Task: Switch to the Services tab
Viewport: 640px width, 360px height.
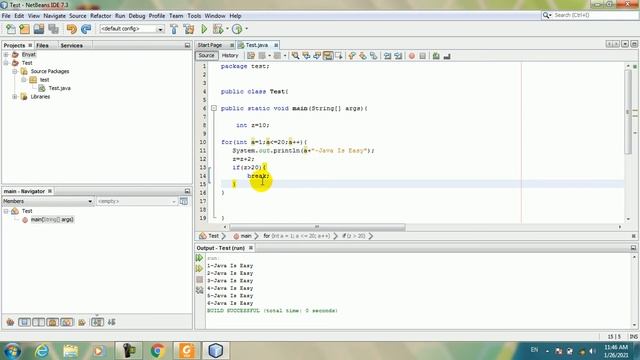Action: tap(71, 45)
